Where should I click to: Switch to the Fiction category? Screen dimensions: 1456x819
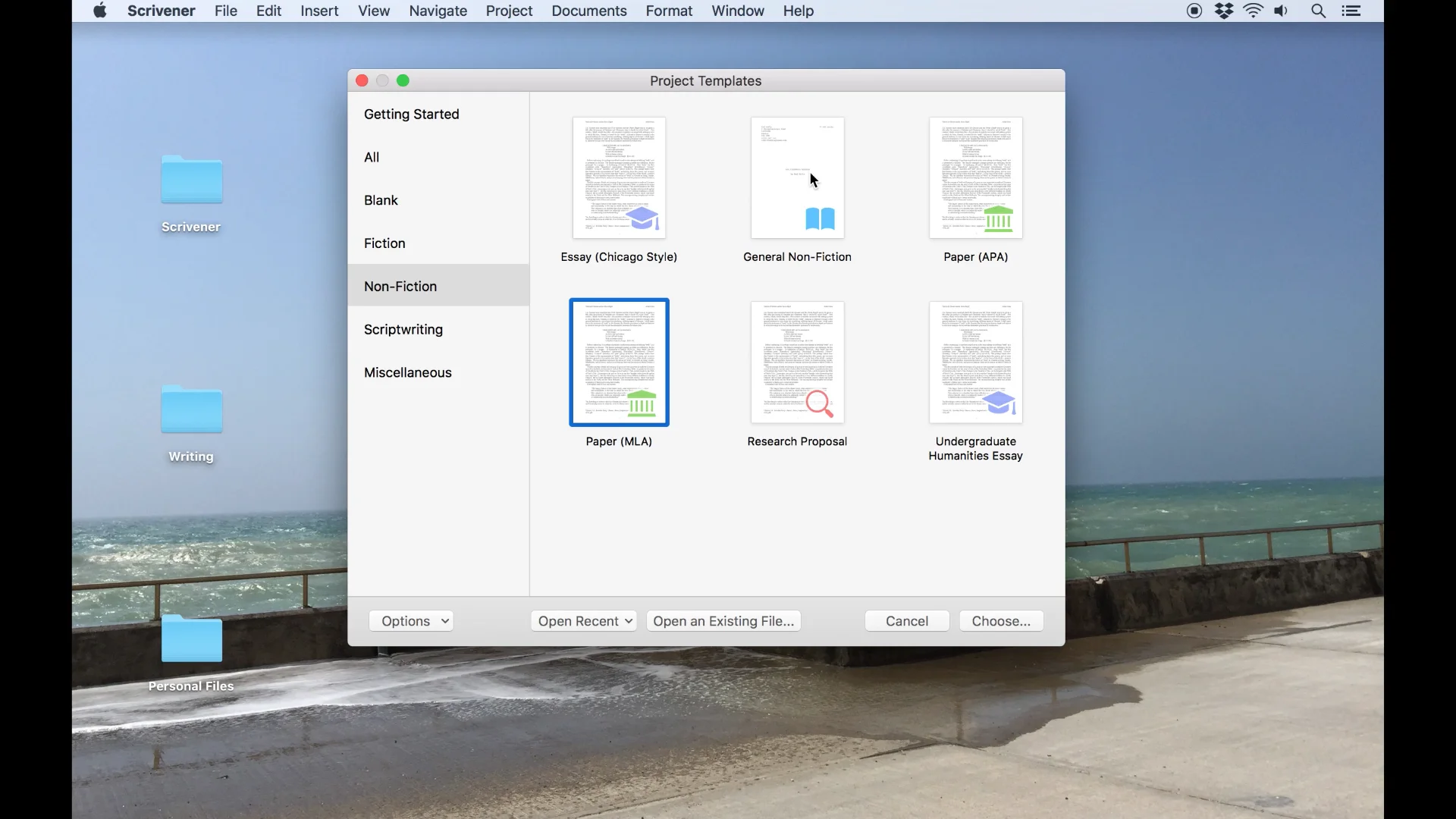[x=438, y=243]
